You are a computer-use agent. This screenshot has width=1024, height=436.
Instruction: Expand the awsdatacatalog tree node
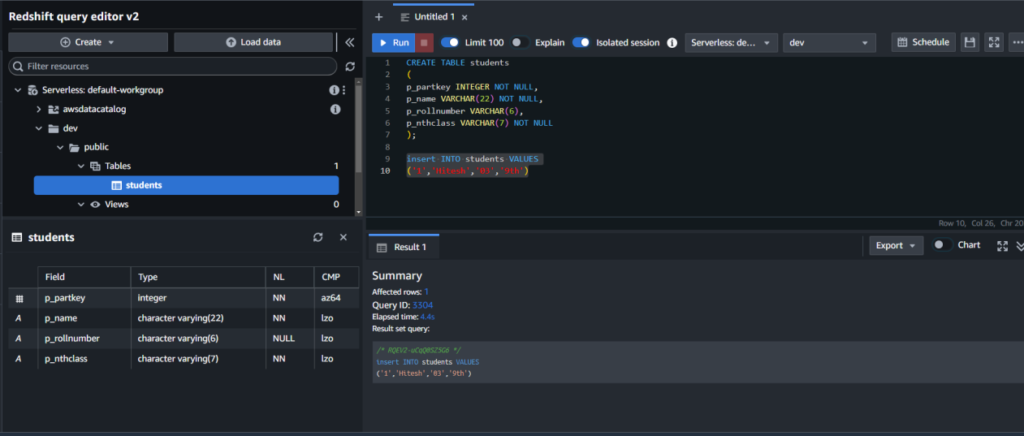click(x=39, y=109)
